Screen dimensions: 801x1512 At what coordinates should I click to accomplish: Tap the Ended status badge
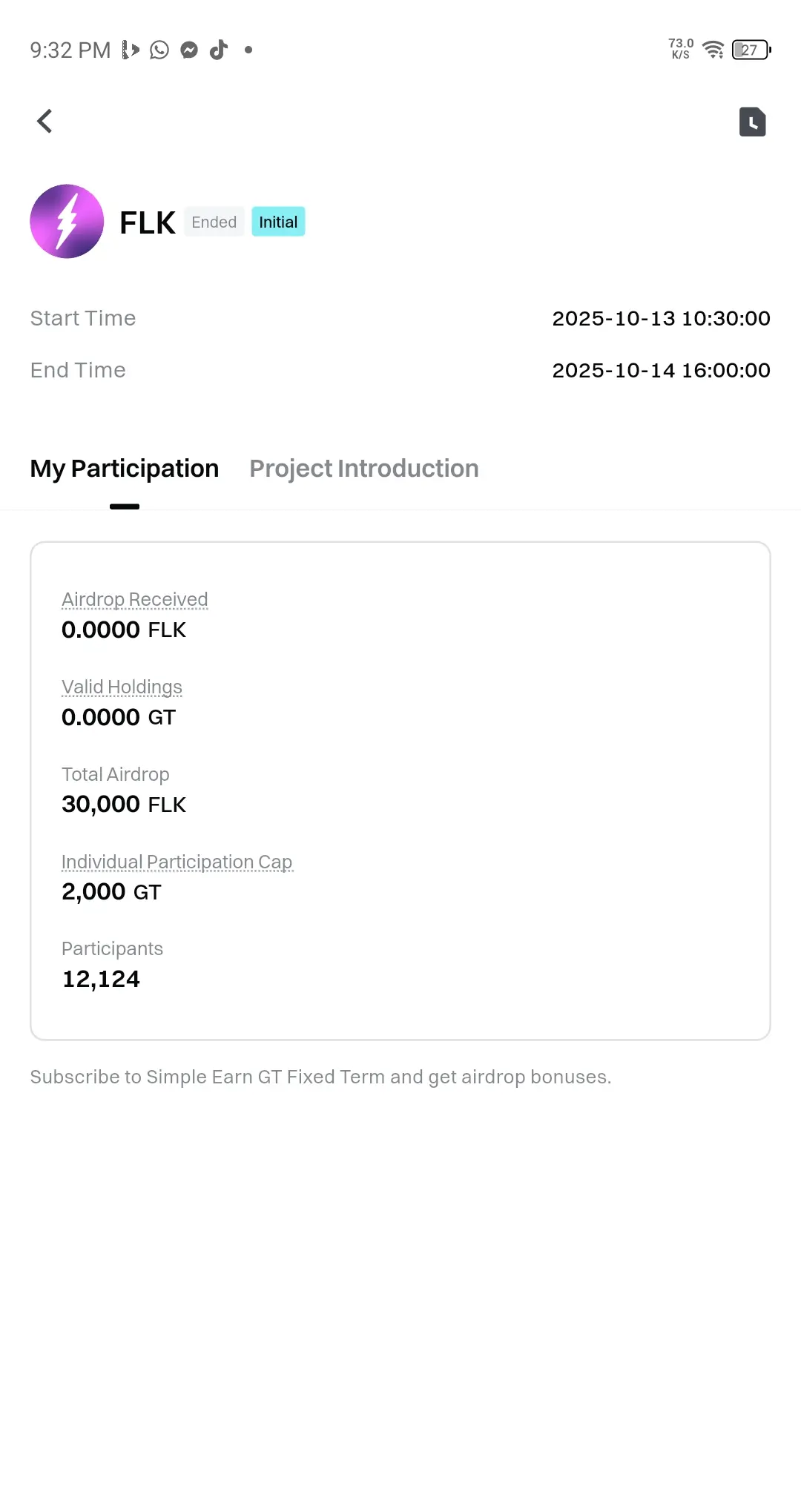(x=214, y=222)
